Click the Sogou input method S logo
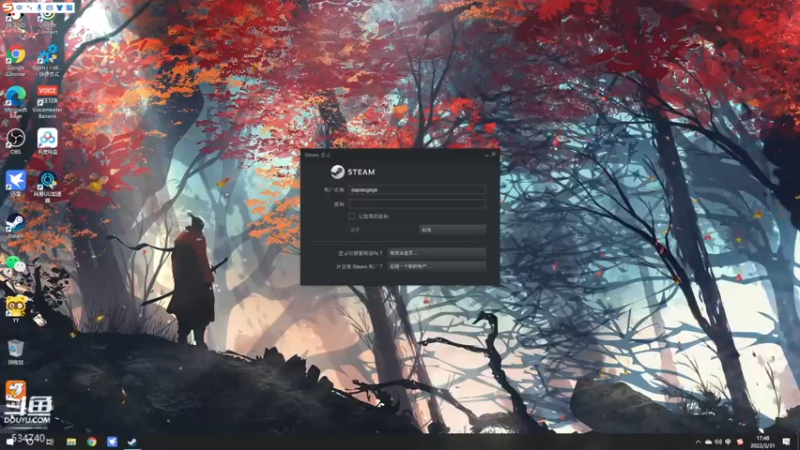This screenshot has width=800, height=450. pos(7,7)
